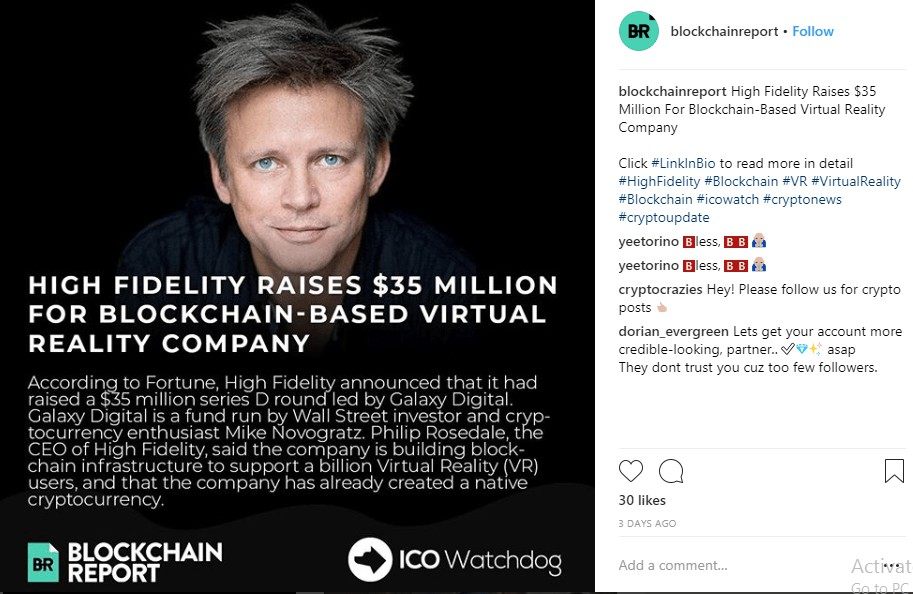The width and height of the screenshot is (913, 594).
Task: Visit the first yeetorino commenter profile
Action: 648,241
